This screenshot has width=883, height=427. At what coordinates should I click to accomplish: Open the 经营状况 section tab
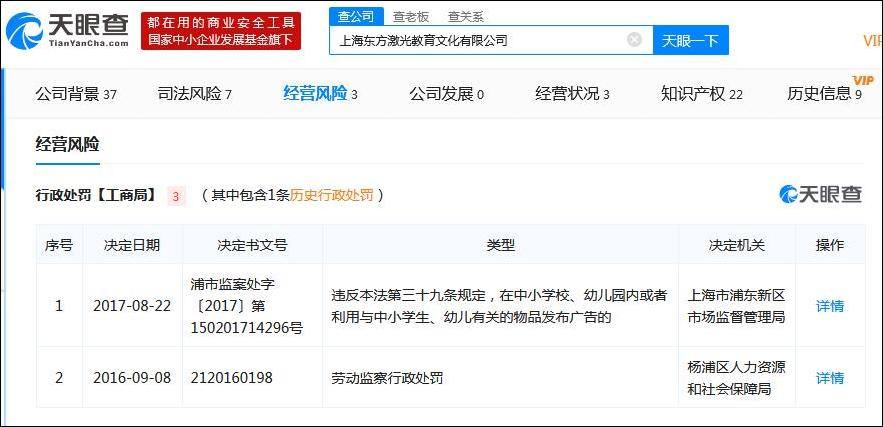[572, 94]
